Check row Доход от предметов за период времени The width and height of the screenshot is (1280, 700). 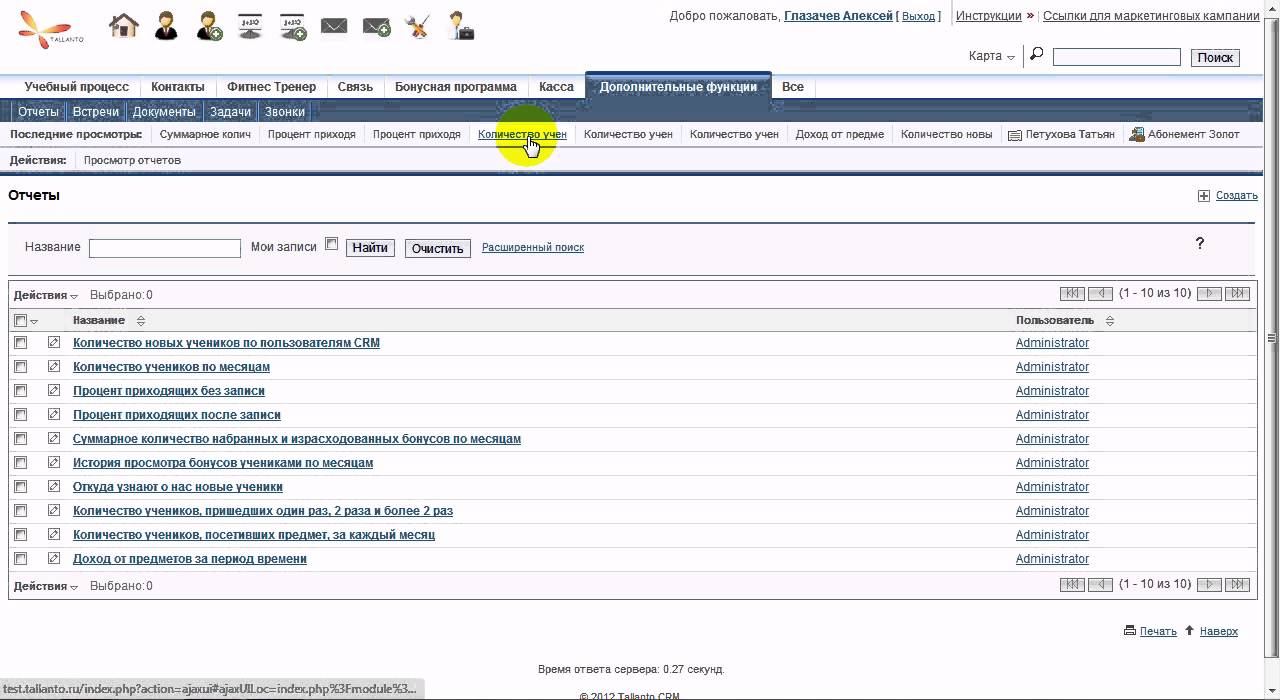click(20, 559)
